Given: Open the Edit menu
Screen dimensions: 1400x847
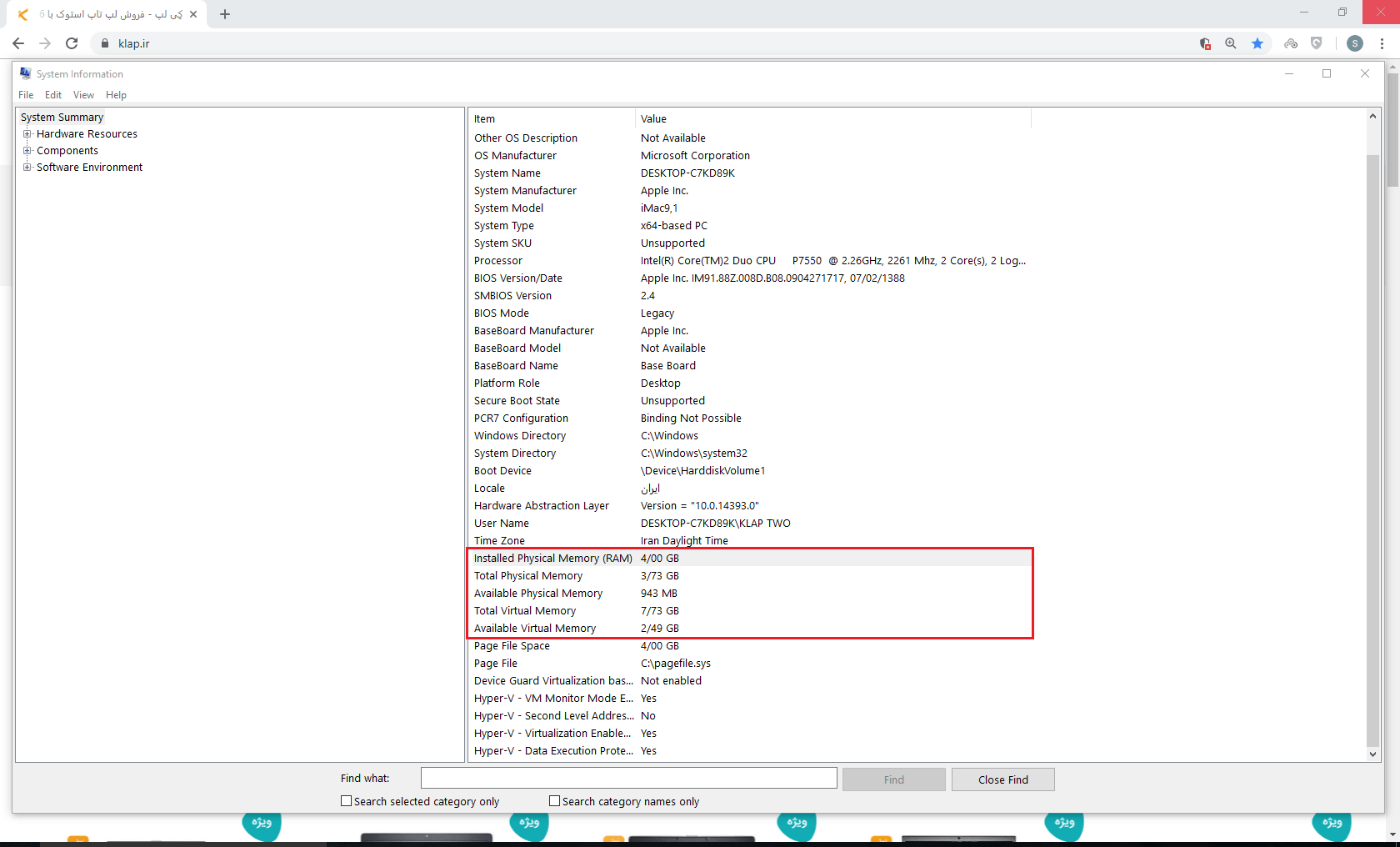Looking at the screenshot, I should pos(53,95).
